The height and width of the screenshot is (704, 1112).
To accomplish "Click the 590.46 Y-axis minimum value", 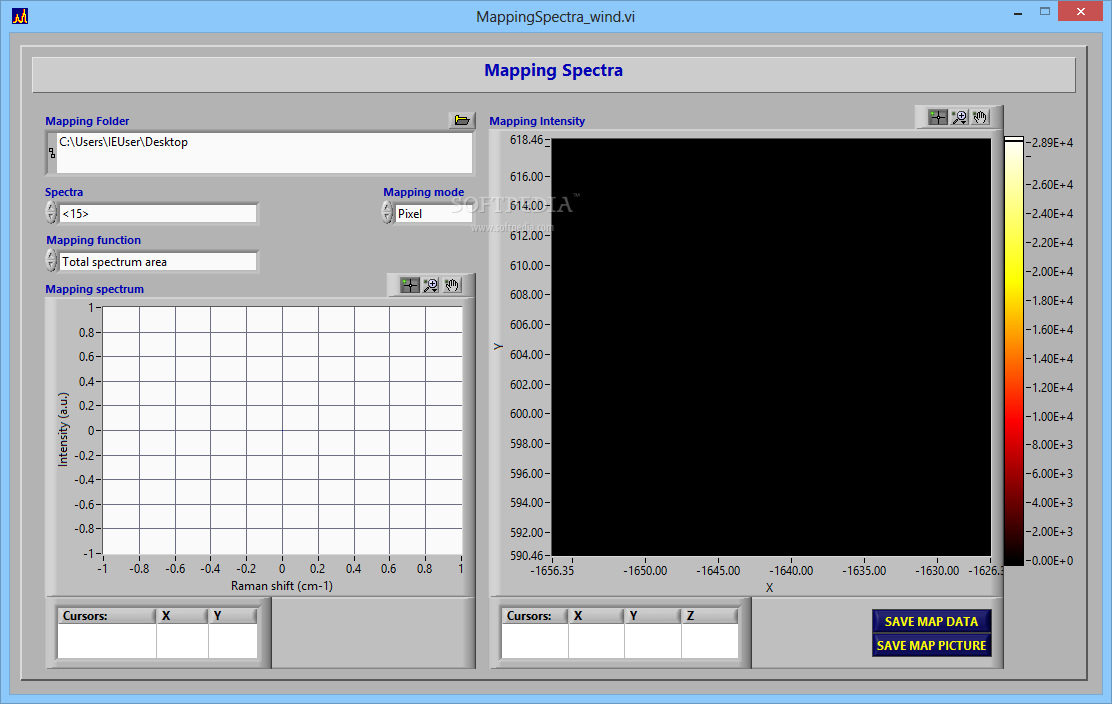I will tap(526, 555).
